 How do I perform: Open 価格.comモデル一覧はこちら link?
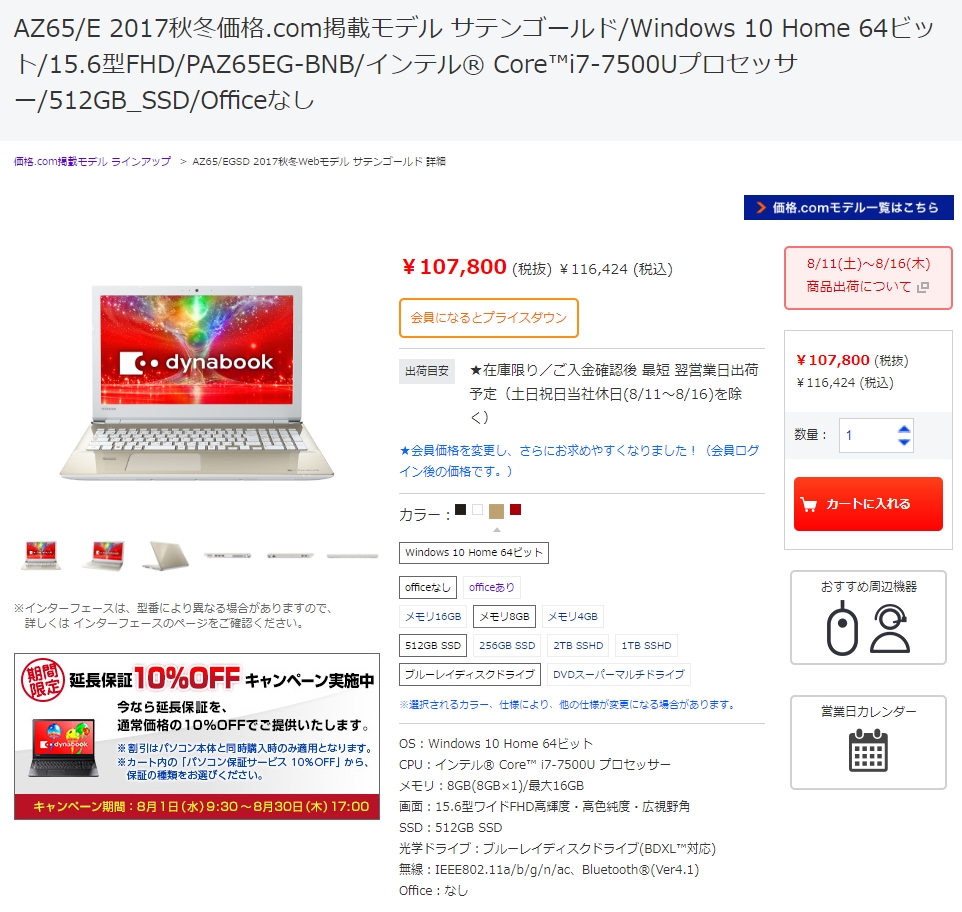pos(848,207)
